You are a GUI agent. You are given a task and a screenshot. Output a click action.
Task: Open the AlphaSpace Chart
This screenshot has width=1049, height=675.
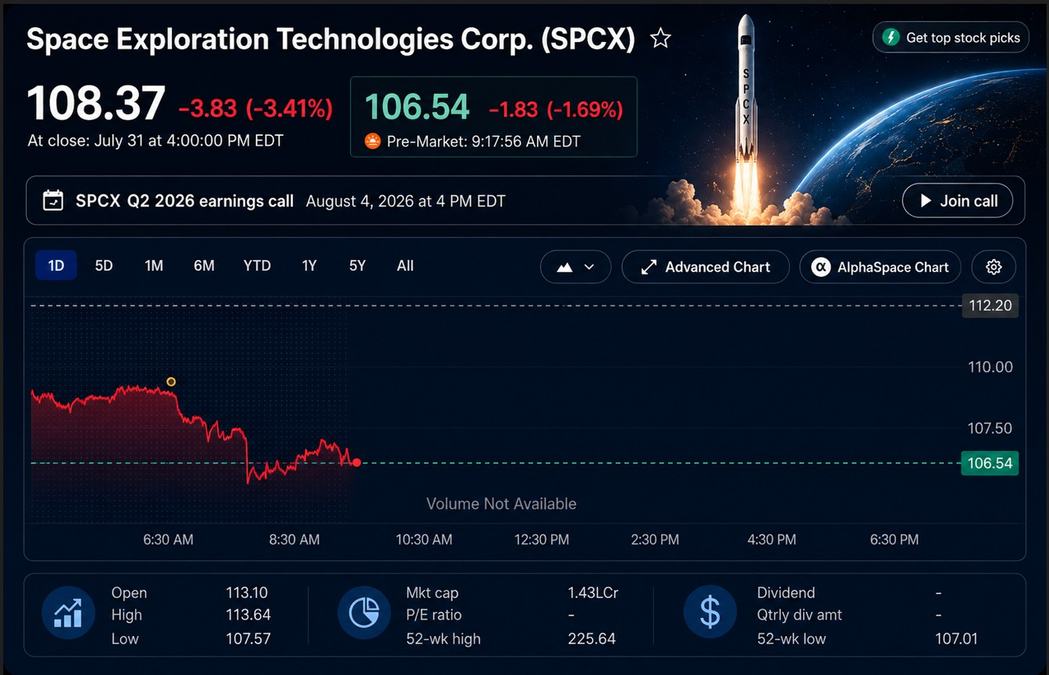pos(880,267)
